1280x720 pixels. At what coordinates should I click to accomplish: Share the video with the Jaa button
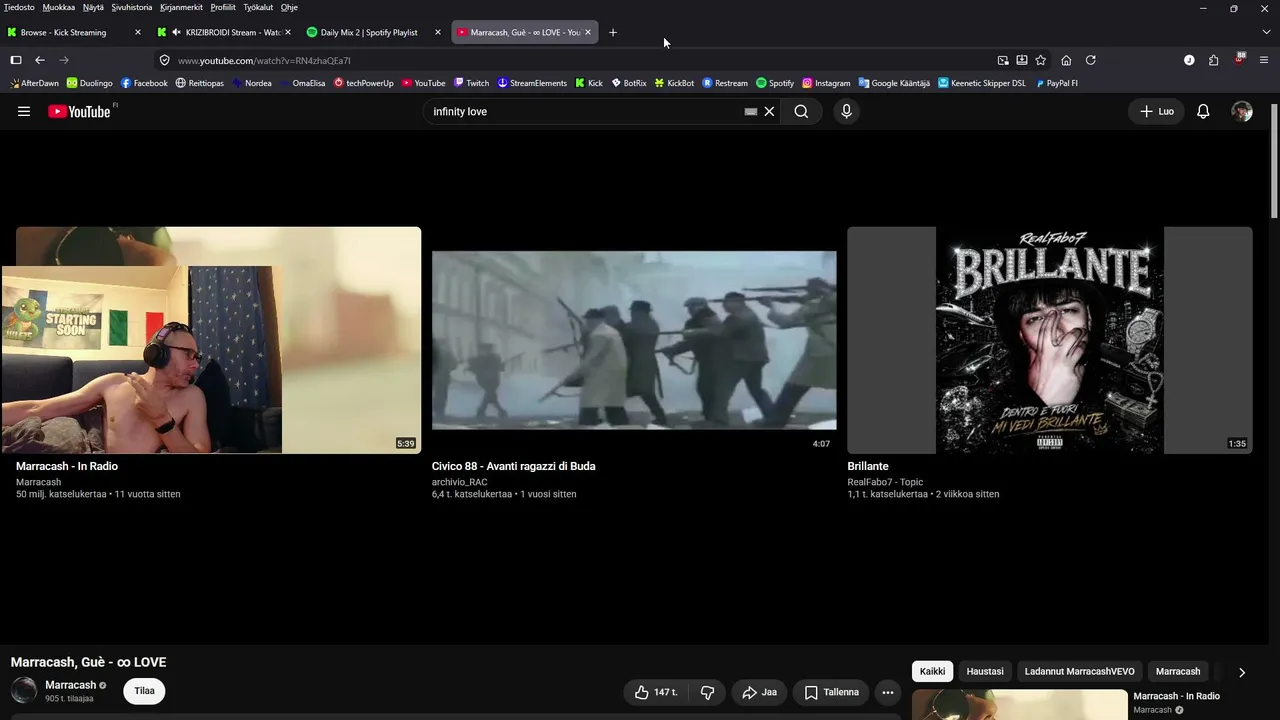click(759, 692)
